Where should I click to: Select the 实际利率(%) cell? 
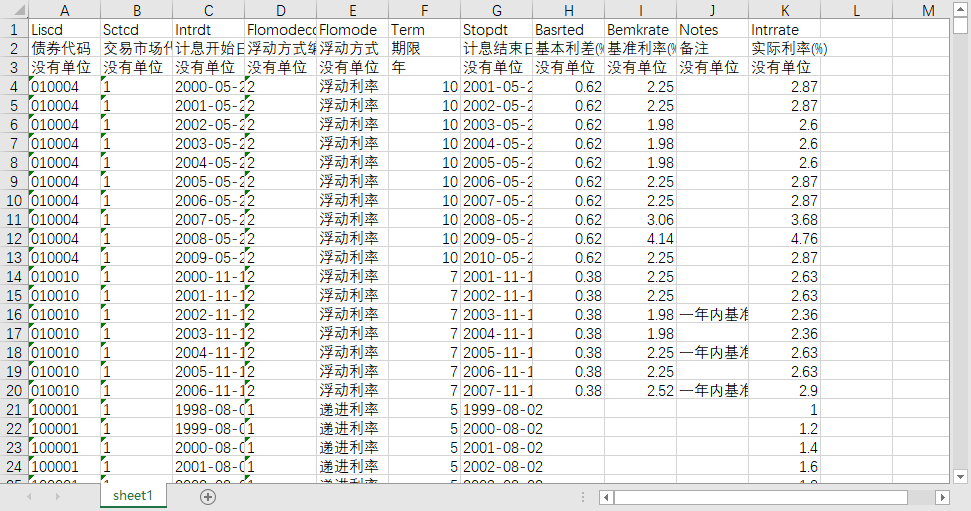pyautogui.click(x=785, y=48)
